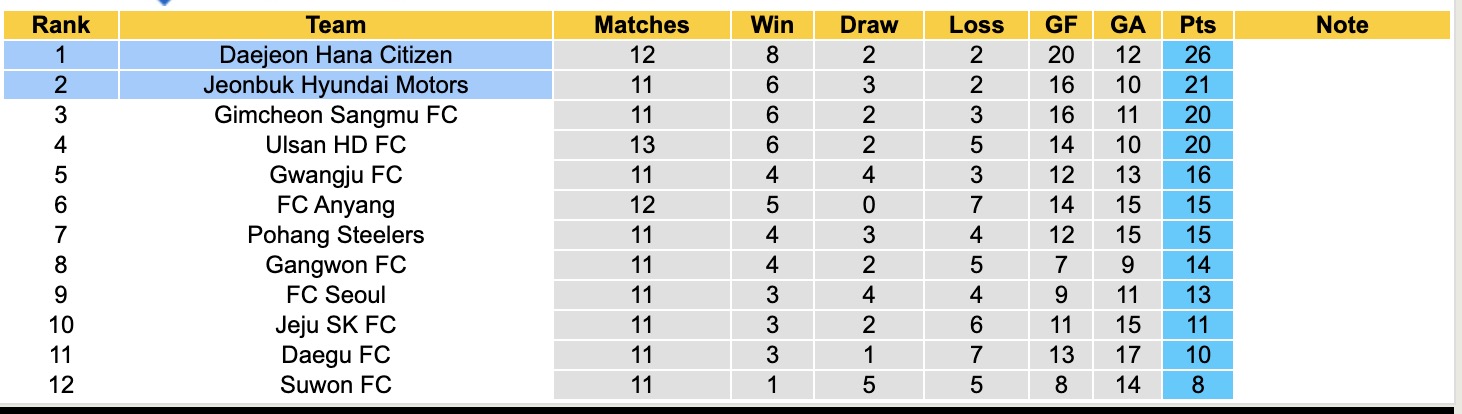Click the Rank column header
This screenshot has height=414, width=1462.
[x=61, y=25]
